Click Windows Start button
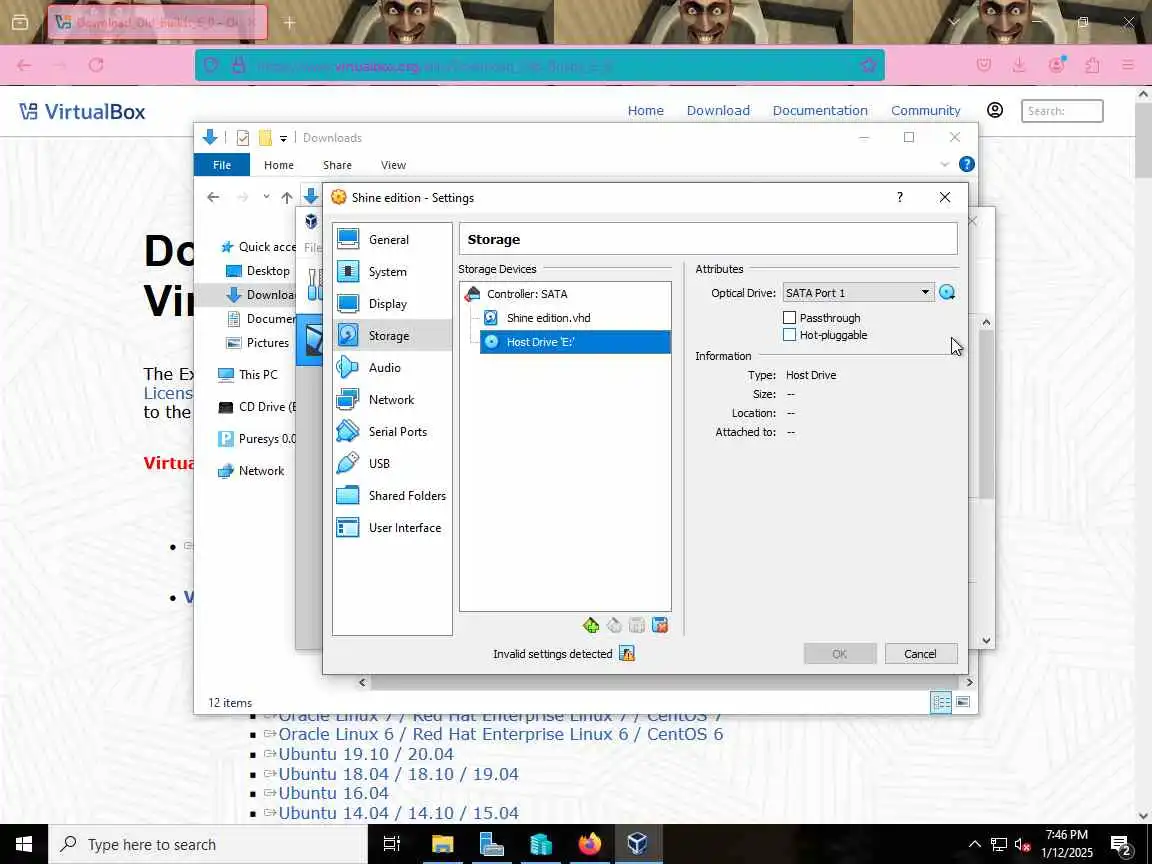 tap(24, 844)
